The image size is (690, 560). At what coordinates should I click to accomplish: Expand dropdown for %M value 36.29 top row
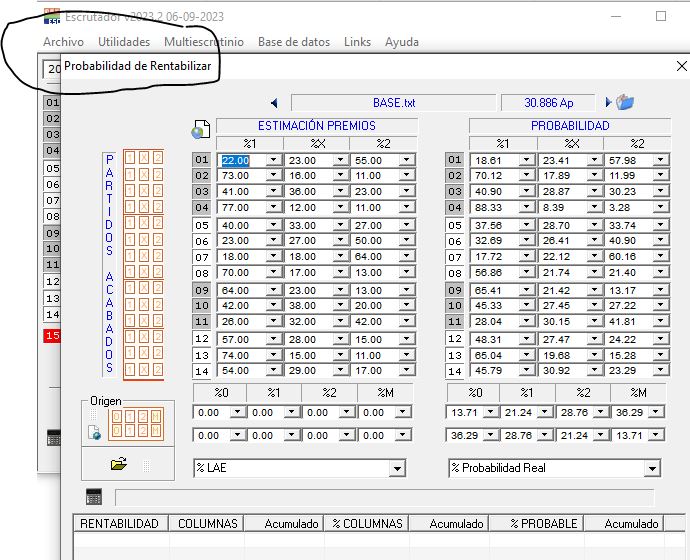point(656,412)
